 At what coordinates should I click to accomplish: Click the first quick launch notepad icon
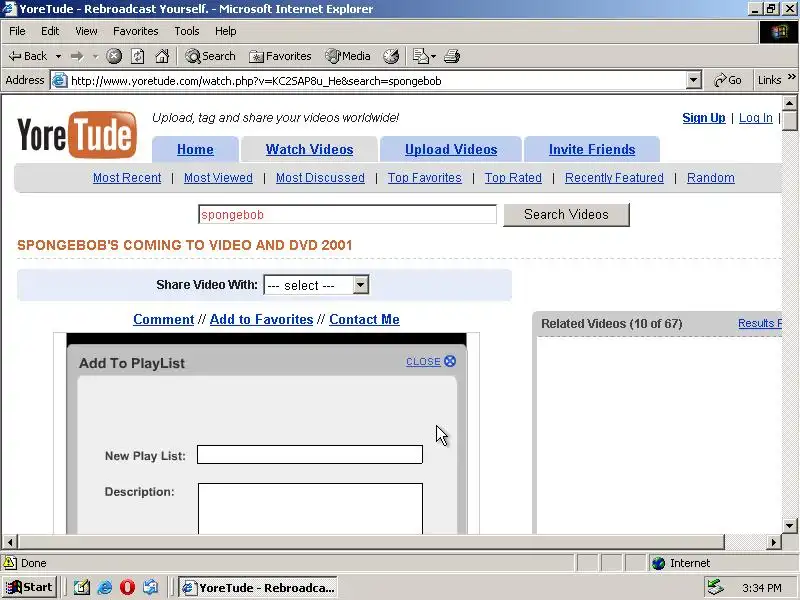point(82,587)
